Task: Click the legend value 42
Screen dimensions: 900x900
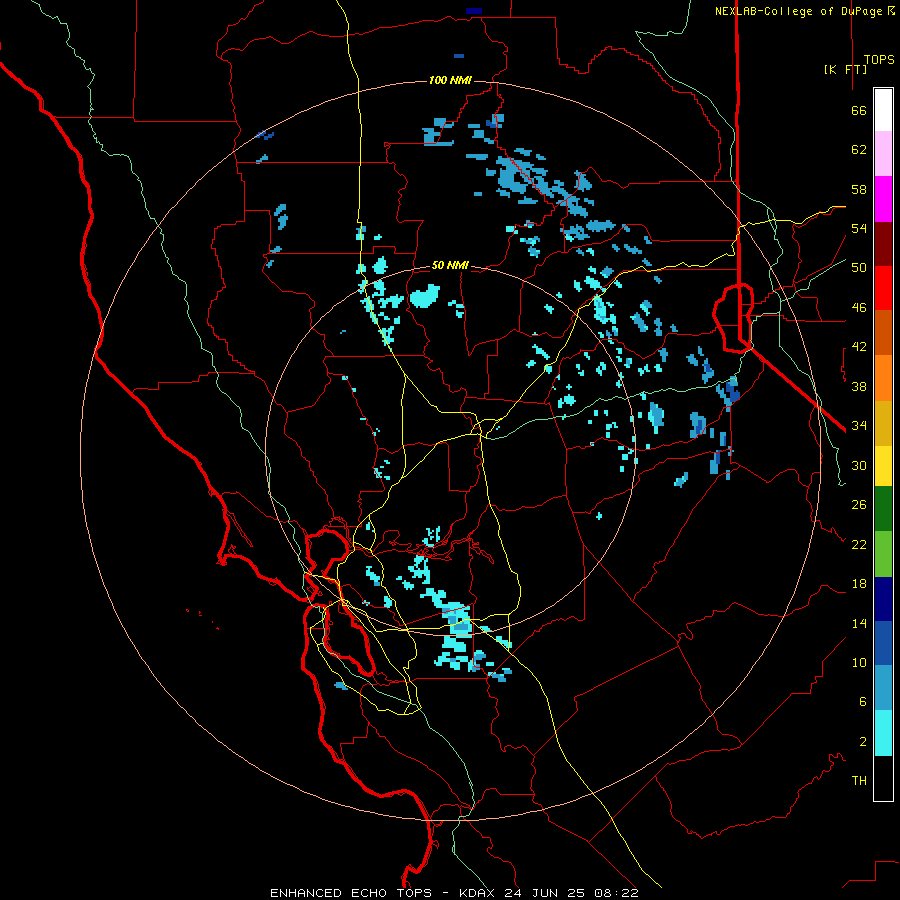Action: [859, 347]
